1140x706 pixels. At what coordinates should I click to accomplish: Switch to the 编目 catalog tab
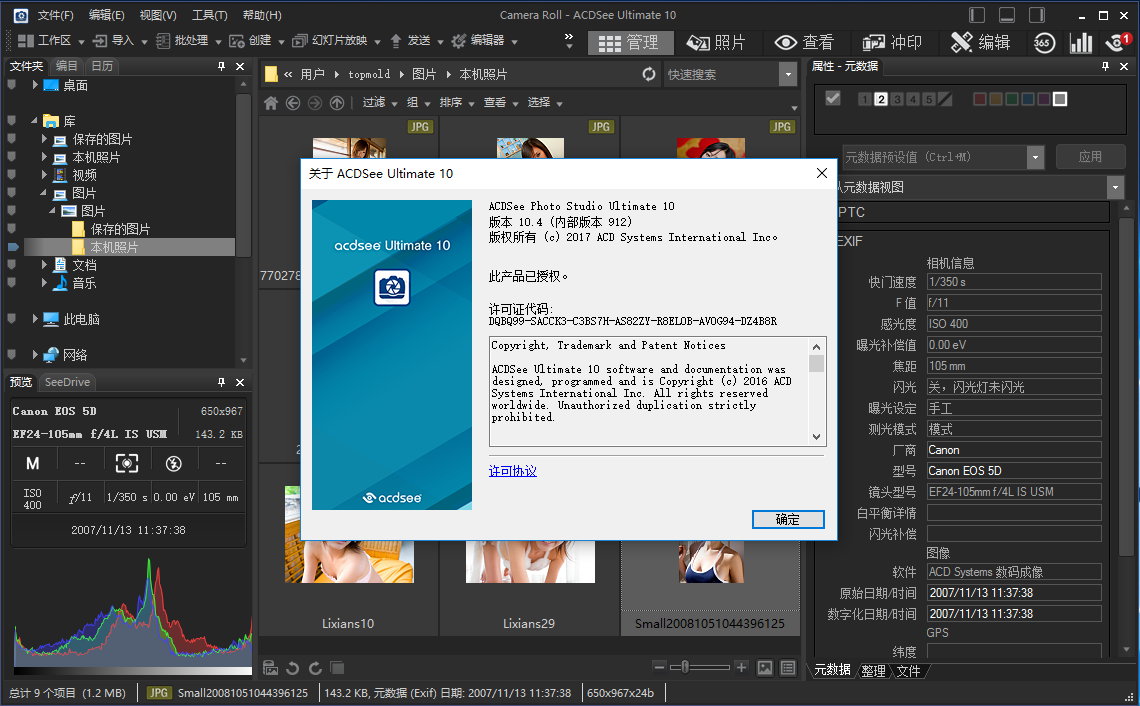tap(67, 66)
